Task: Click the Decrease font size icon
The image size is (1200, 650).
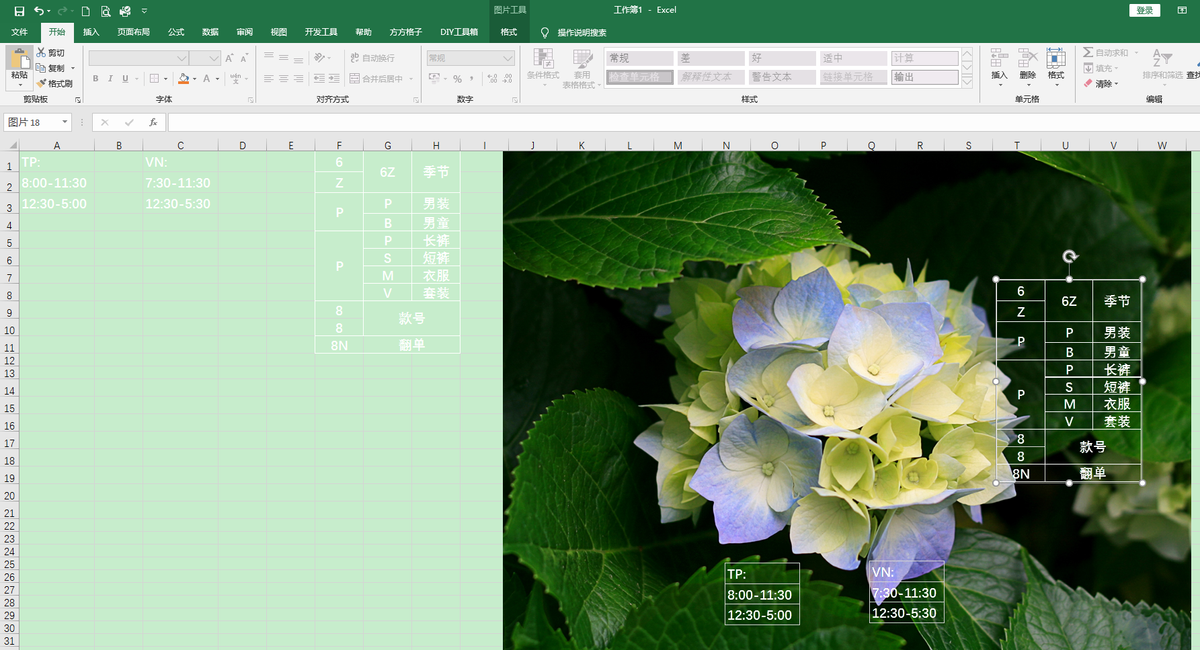Action: click(243, 58)
